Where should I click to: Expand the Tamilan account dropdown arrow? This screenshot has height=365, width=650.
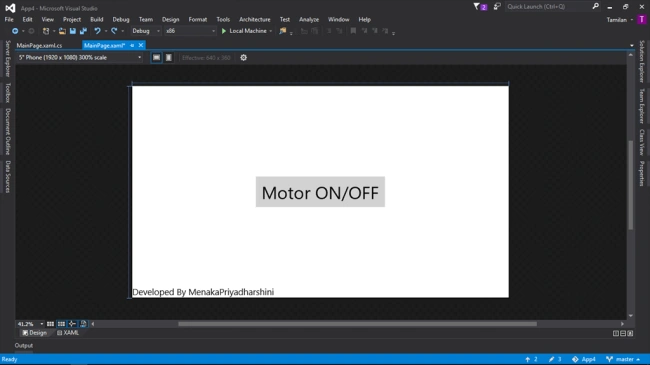coord(632,20)
